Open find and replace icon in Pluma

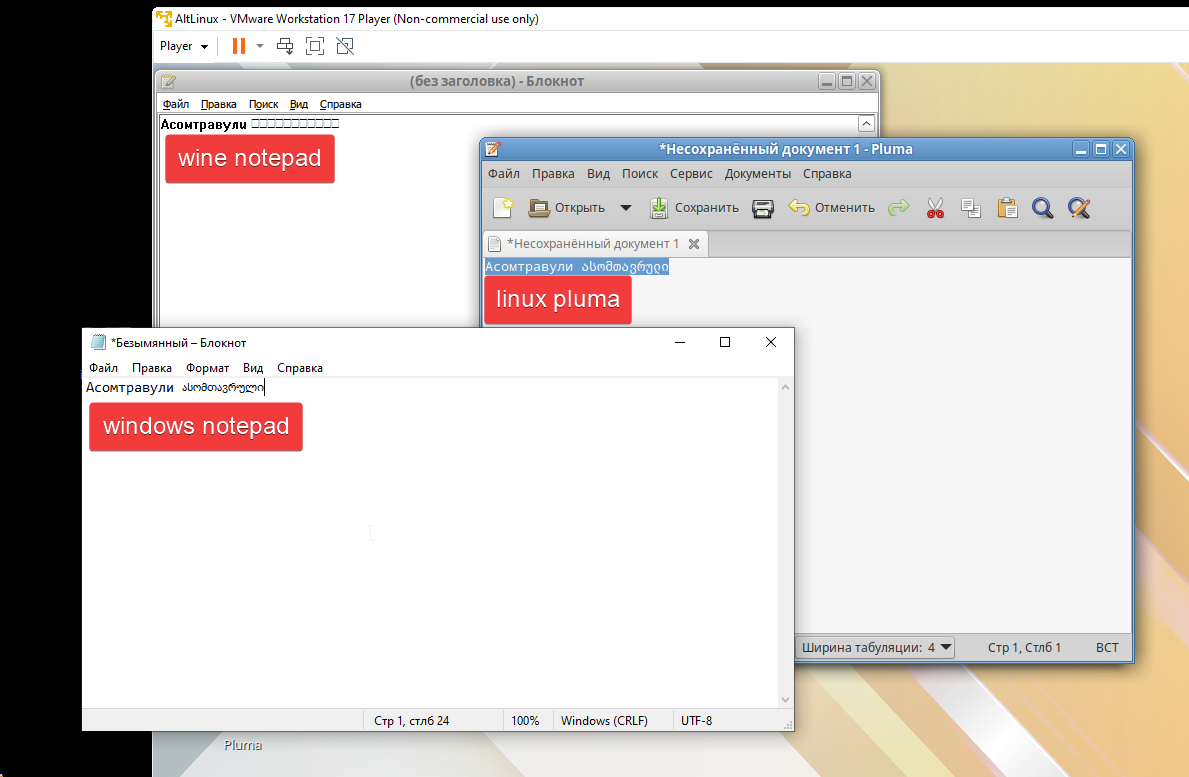pyautogui.click(x=1079, y=208)
